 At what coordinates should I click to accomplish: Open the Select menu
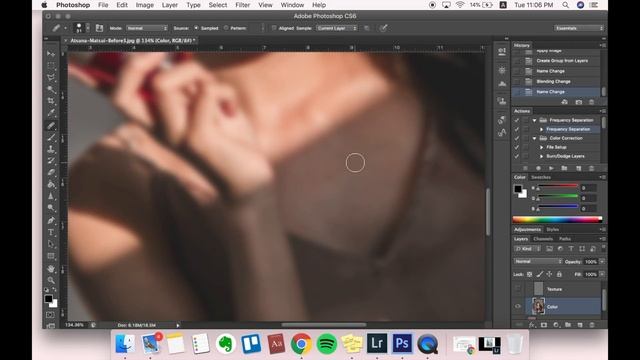pyautogui.click(x=218, y=5)
